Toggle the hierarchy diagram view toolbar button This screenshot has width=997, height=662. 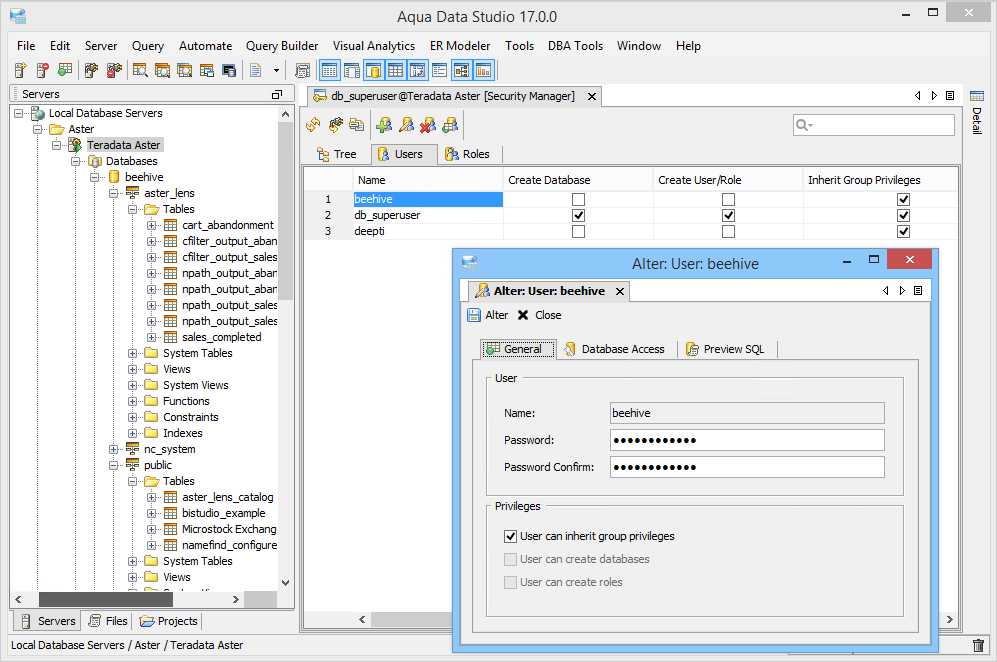(462, 70)
